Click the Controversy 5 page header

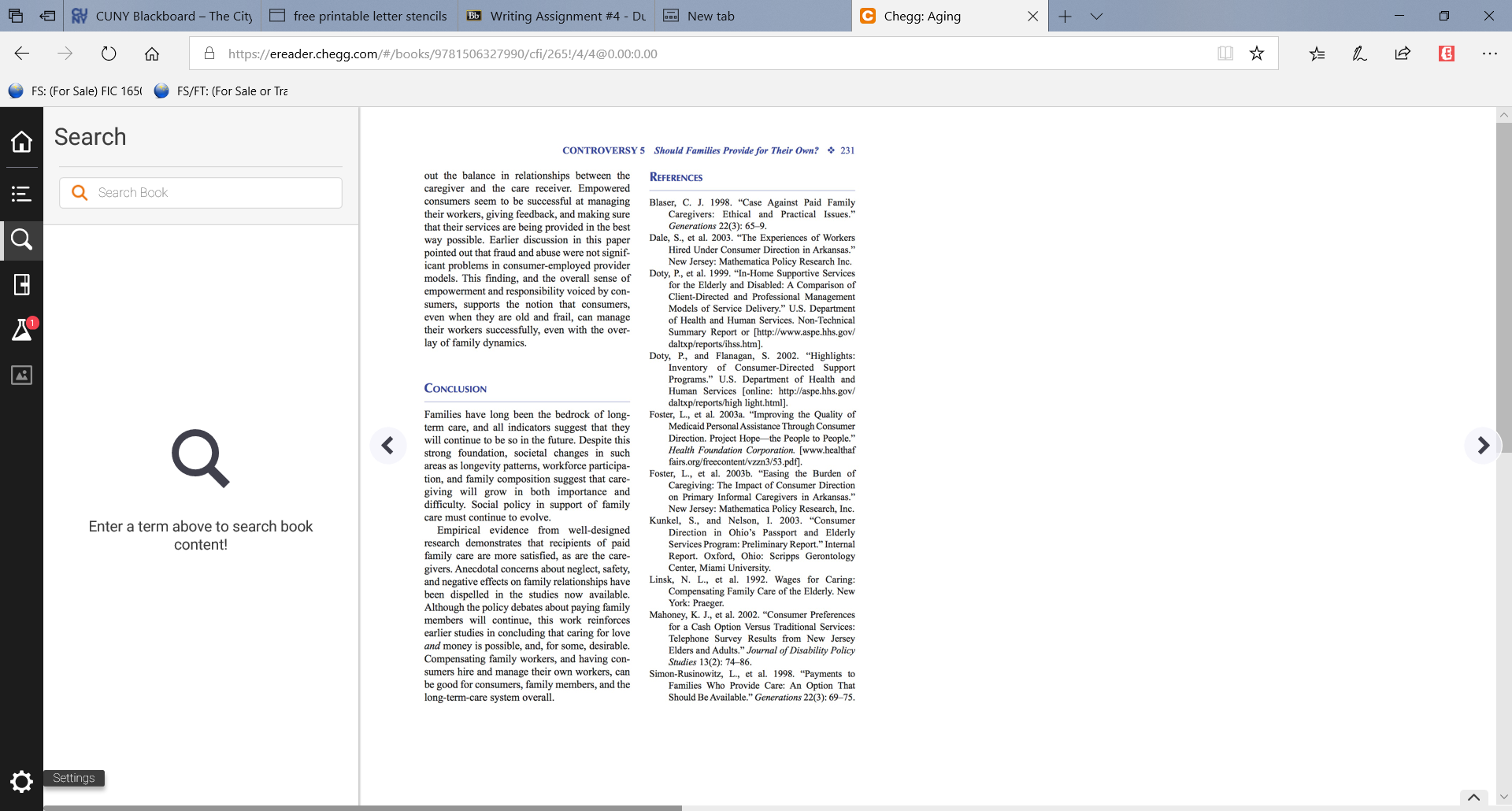708,150
